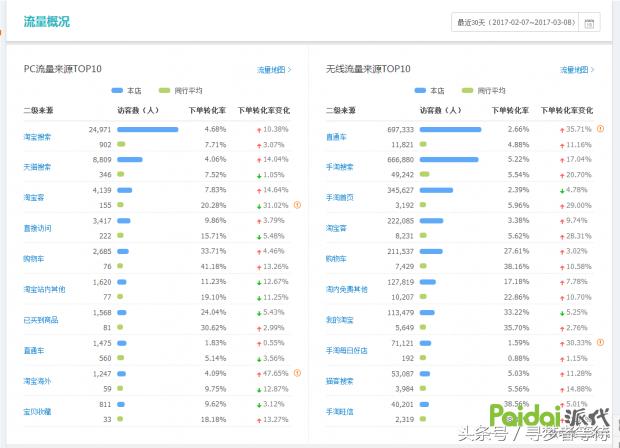Open the 淘内免费其他 source link
This screenshot has height=448, width=620.
point(347,289)
